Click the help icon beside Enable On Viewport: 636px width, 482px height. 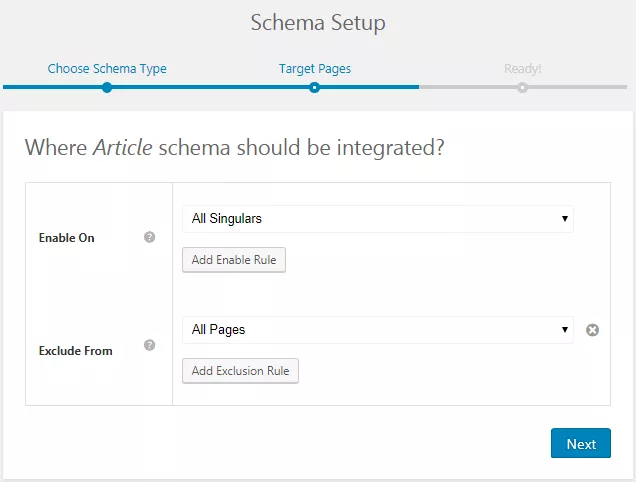click(x=150, y=237)
